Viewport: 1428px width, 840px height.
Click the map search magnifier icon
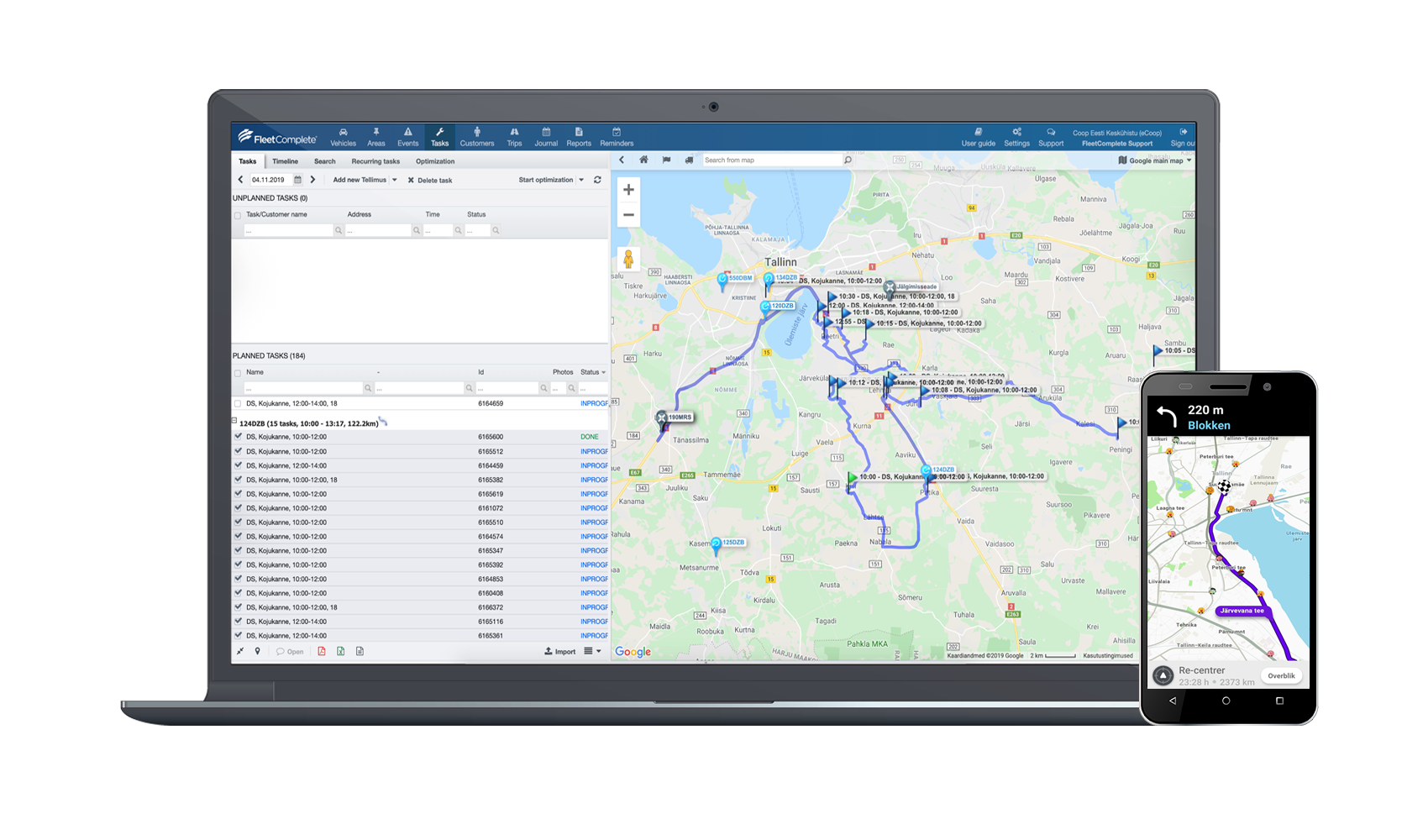click(848, 160)
